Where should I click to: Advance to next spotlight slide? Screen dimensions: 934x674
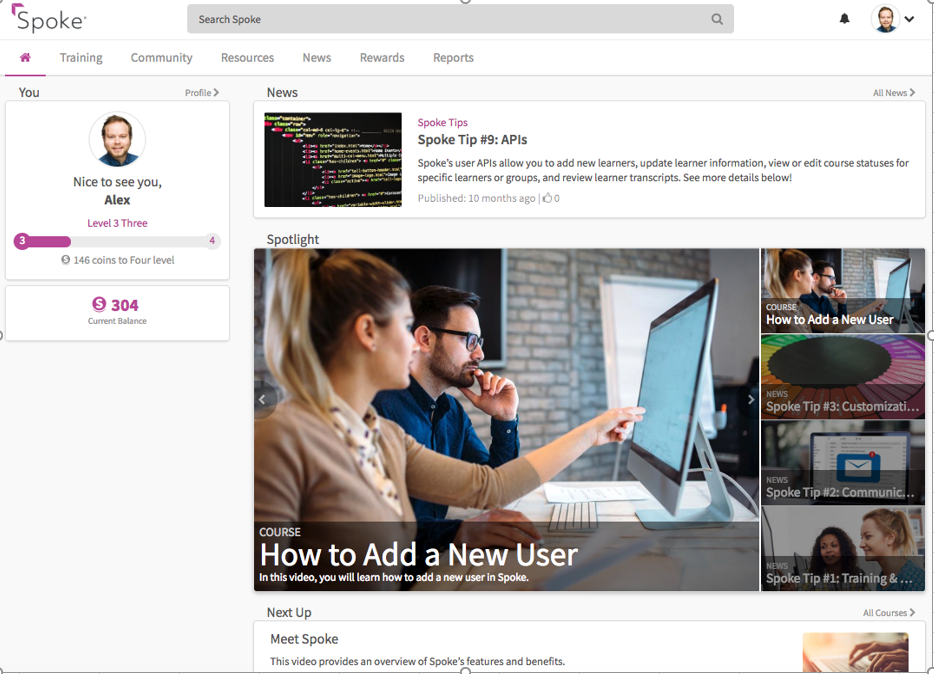[x=751, y=400]
